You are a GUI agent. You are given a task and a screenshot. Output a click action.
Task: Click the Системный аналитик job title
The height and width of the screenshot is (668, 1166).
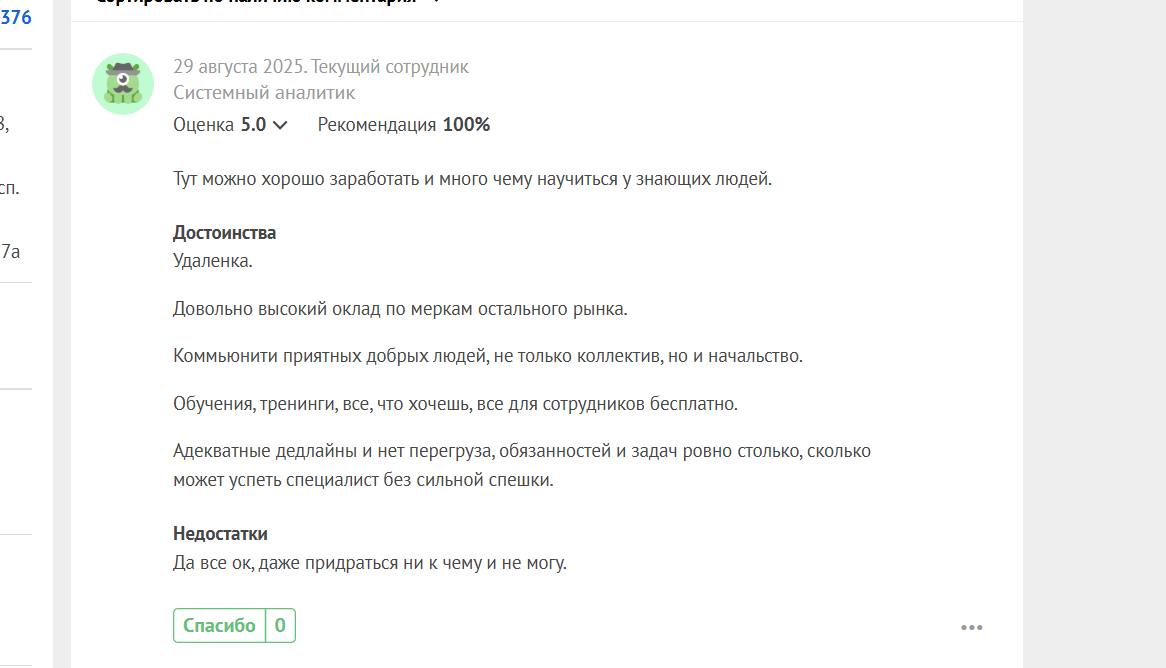(x=264, y=93)
